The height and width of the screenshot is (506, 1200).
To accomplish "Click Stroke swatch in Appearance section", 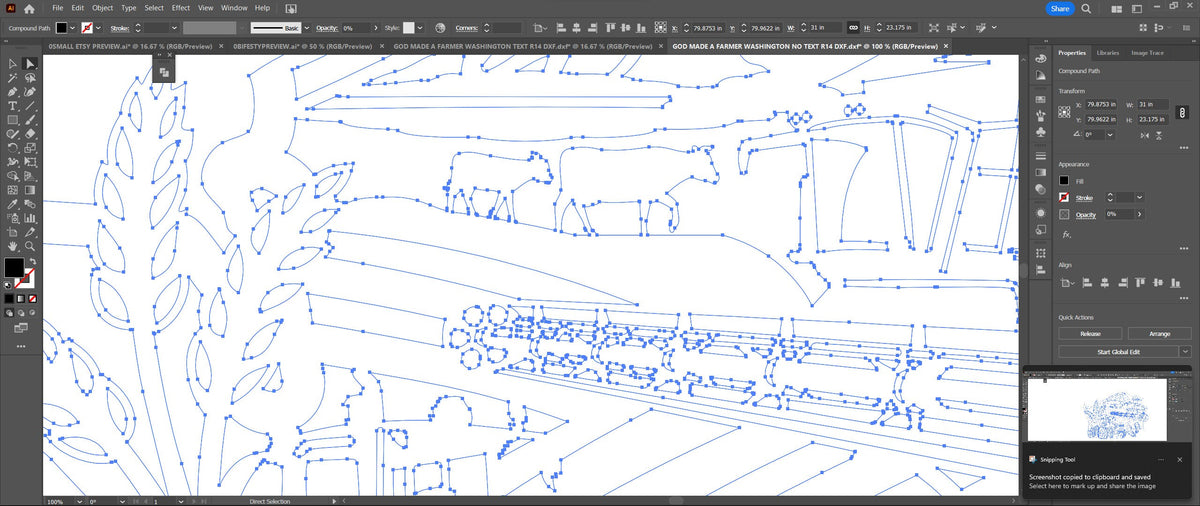I will coord(1065,197).
